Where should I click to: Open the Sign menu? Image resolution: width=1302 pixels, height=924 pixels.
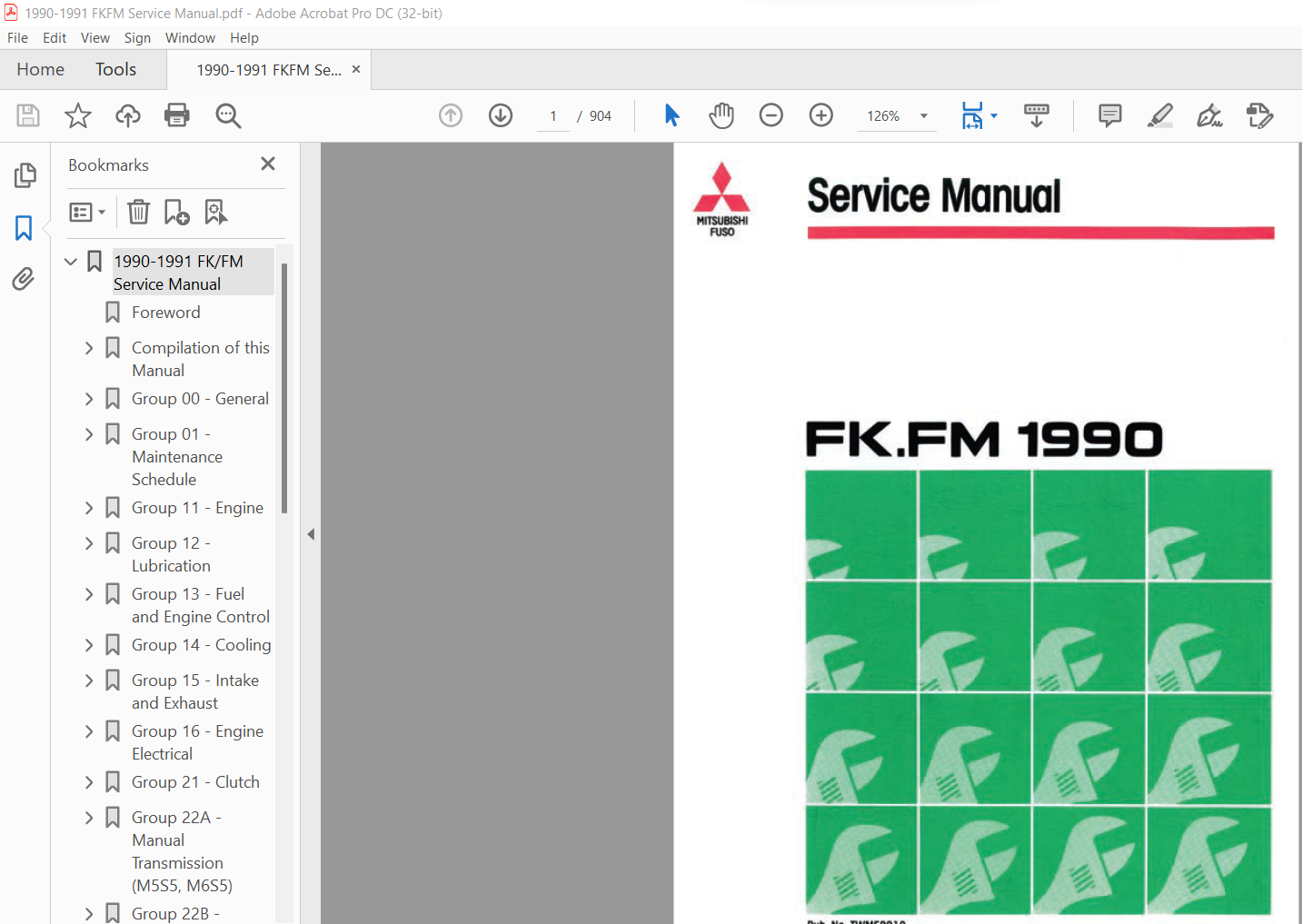(137, 38)
